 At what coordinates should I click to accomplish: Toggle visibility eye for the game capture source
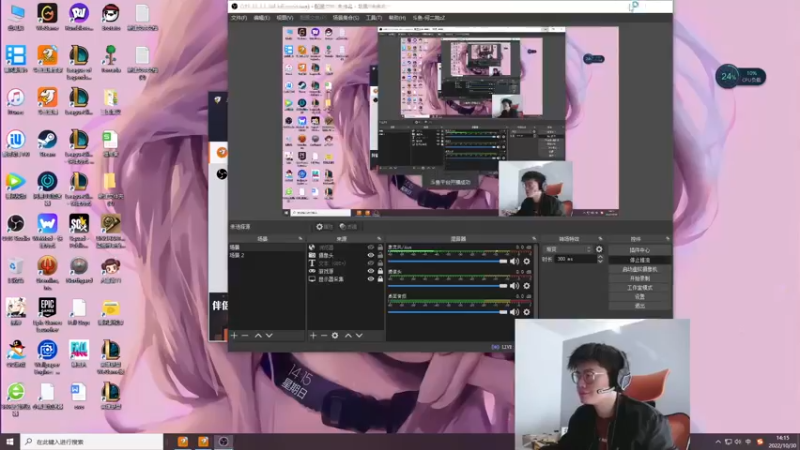[371, 271]
